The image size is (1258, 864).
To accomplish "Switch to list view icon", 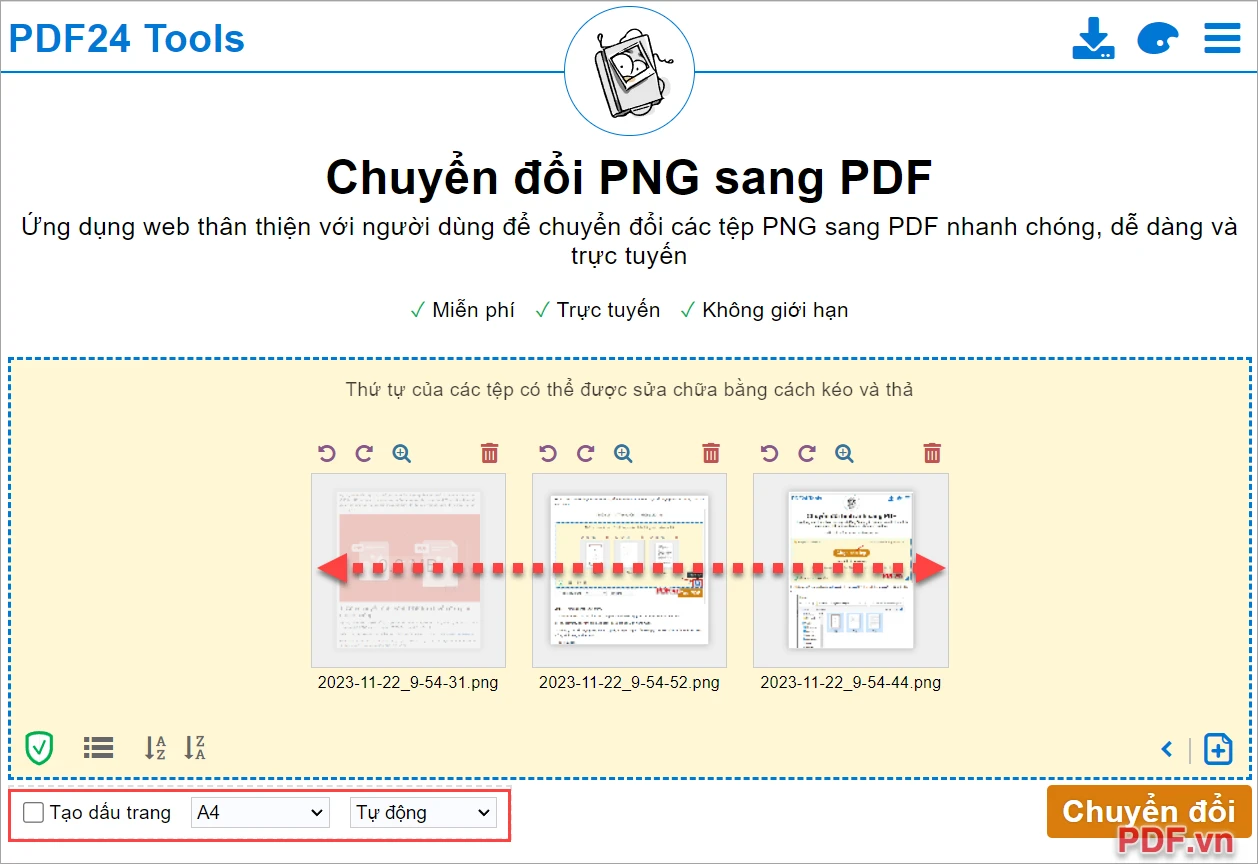I will pos(98,747).
